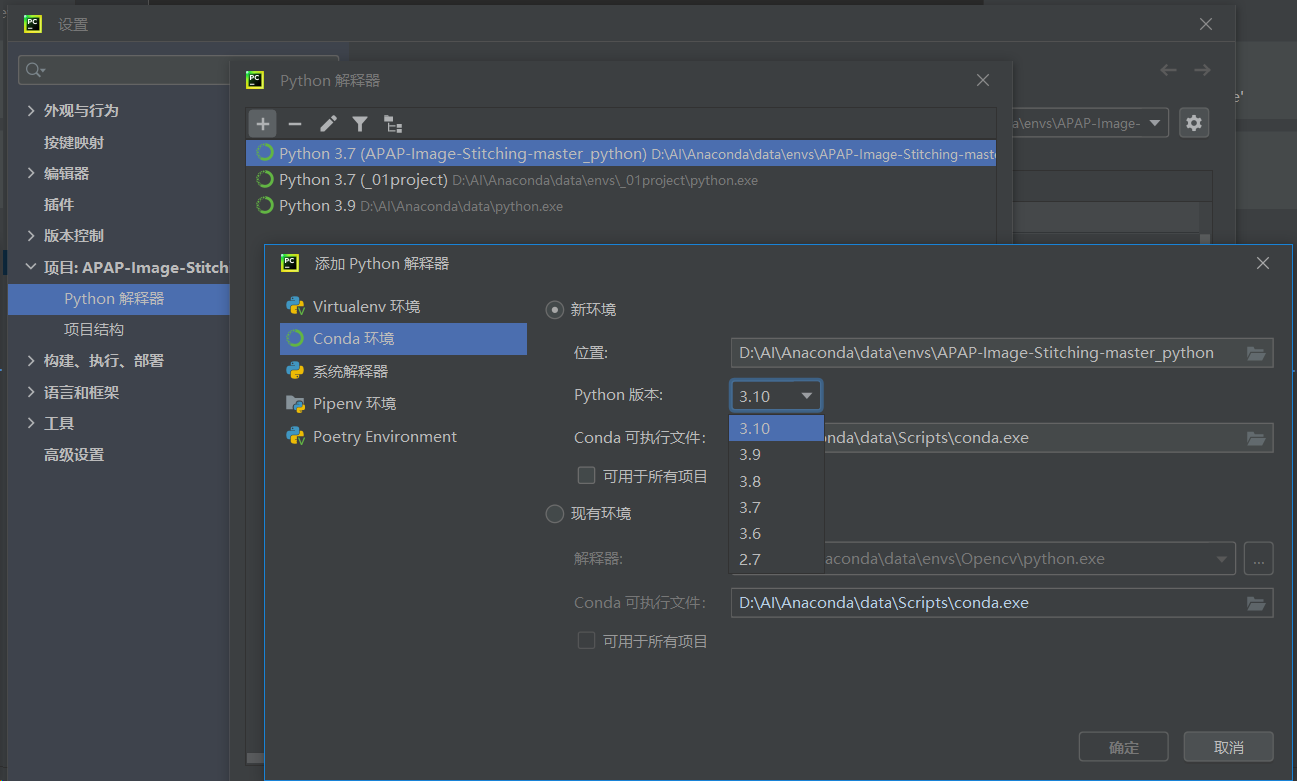
Task: Click the edit interpreter pencil icon
Action: pyautogui.click(x=328, y=124)
